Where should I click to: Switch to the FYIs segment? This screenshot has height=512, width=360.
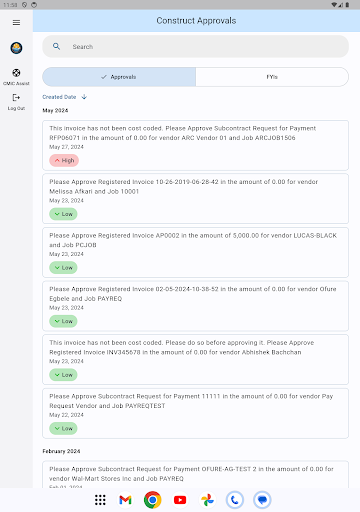[x=272, y=77]
